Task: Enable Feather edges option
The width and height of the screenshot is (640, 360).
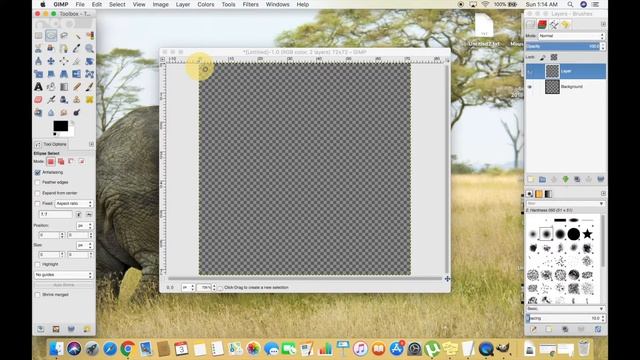Action: coord(38,182)
